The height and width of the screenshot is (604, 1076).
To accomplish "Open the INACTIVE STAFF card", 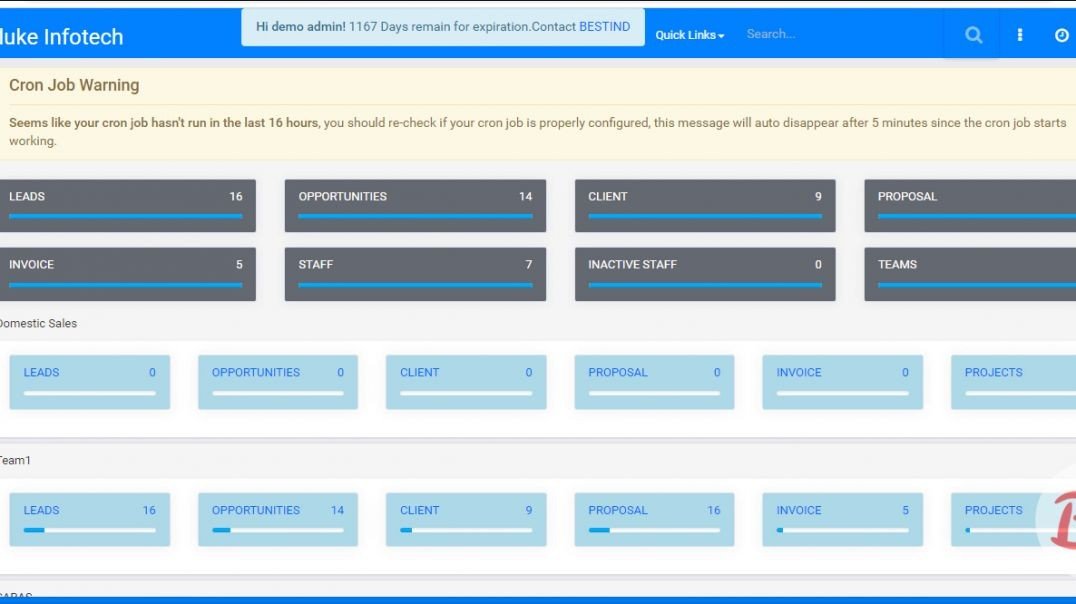I will click(704, 273).
